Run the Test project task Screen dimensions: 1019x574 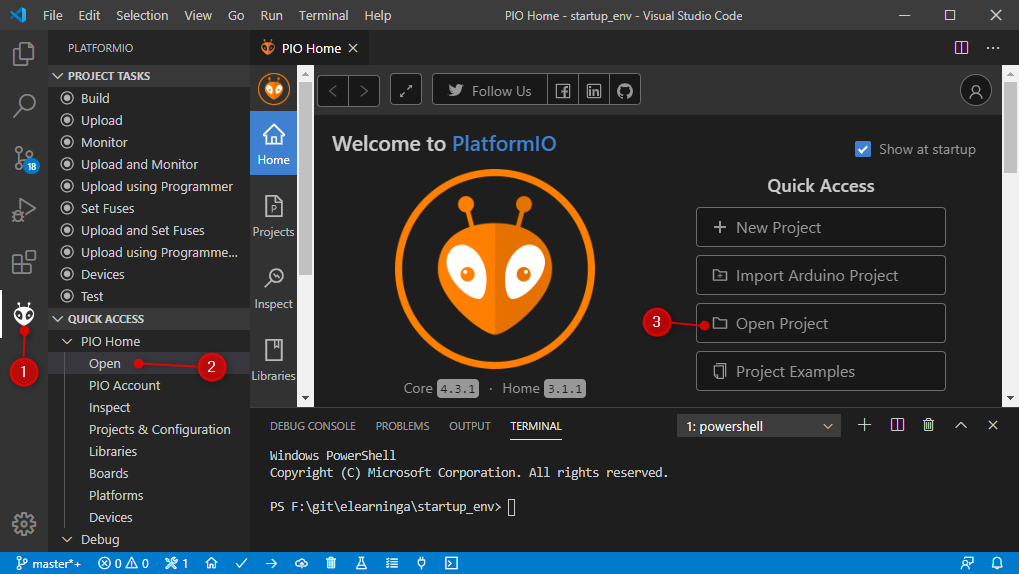tap(91, 296)
